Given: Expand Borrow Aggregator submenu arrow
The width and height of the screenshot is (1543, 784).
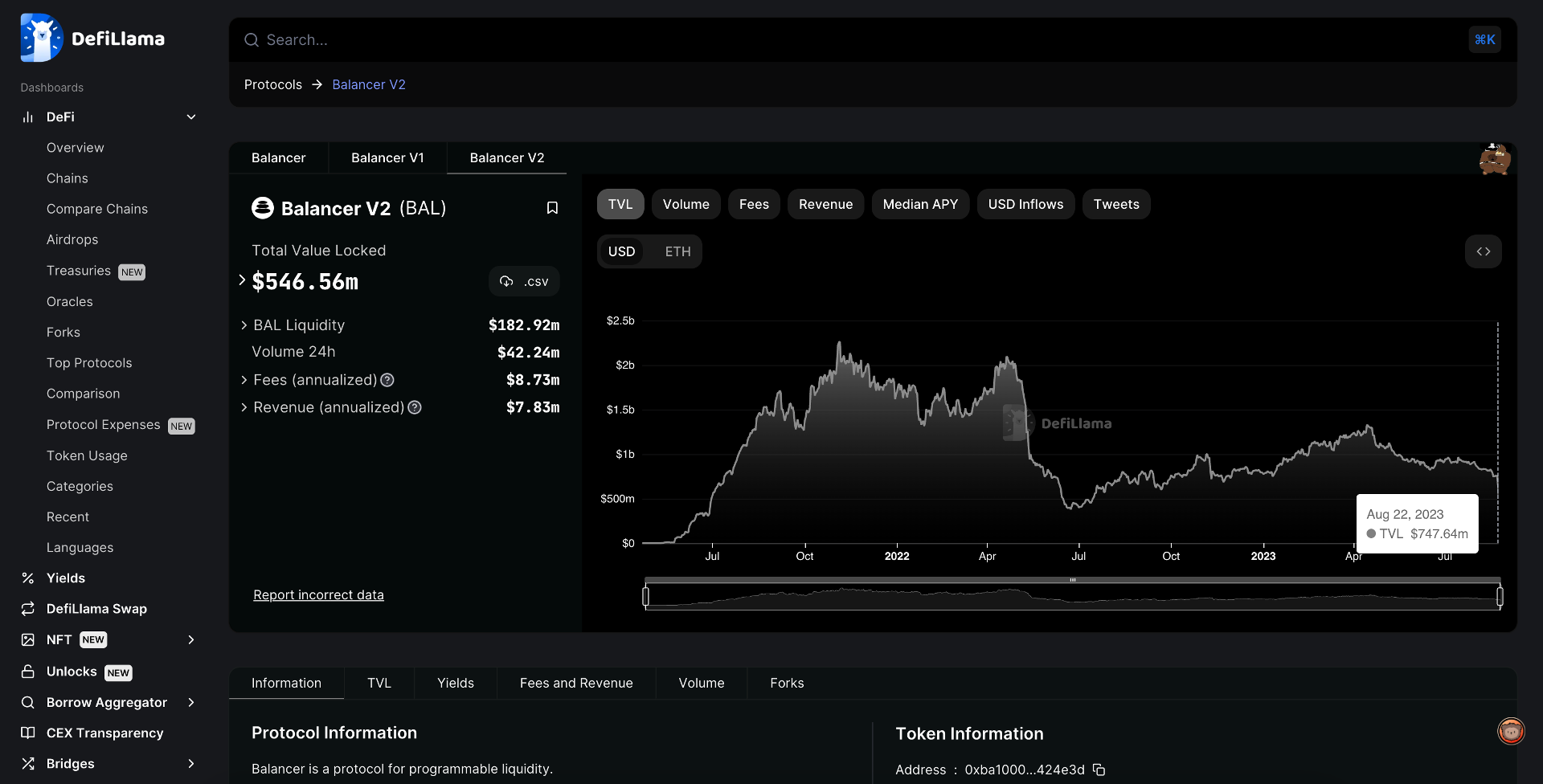Looking at the screenshot, I should click(191, 702).
